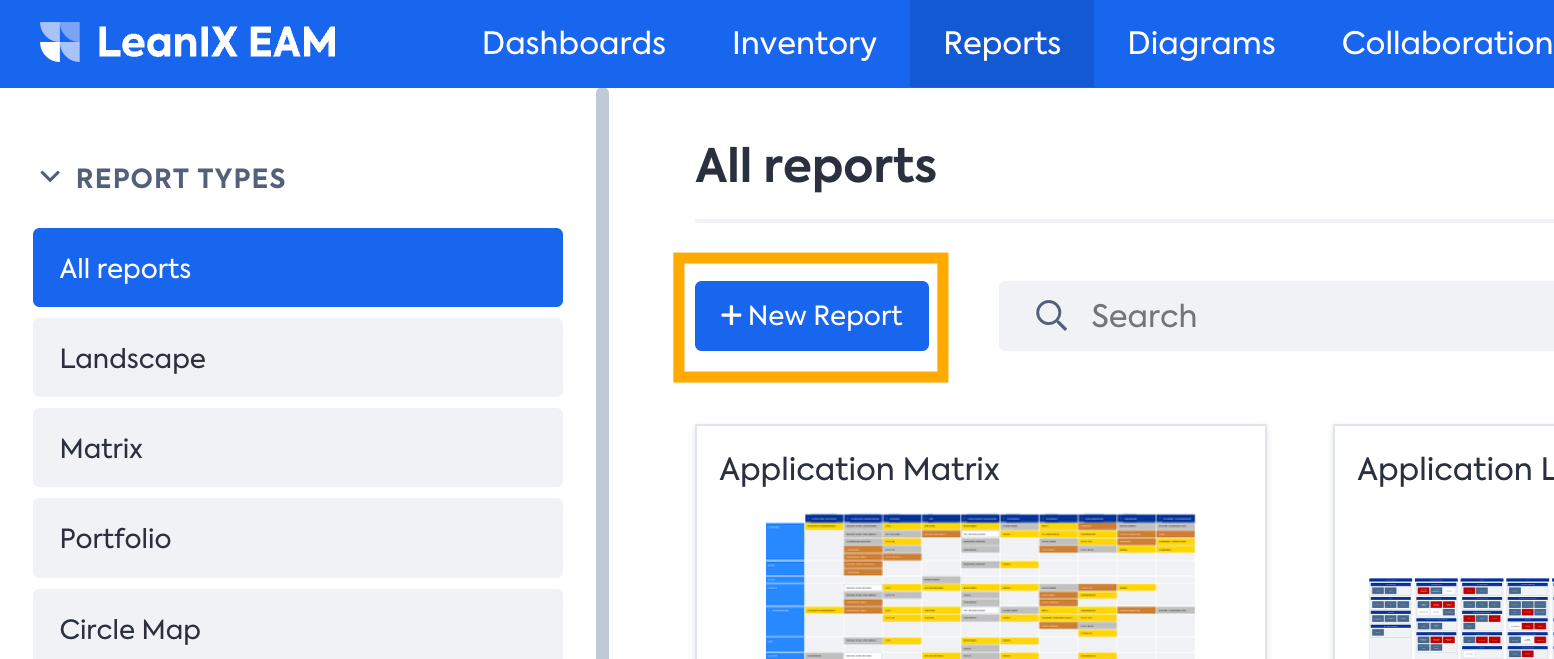Open the Dashboards tab
Viewport: 1554px width, 659px height.
tap(574, 43)
